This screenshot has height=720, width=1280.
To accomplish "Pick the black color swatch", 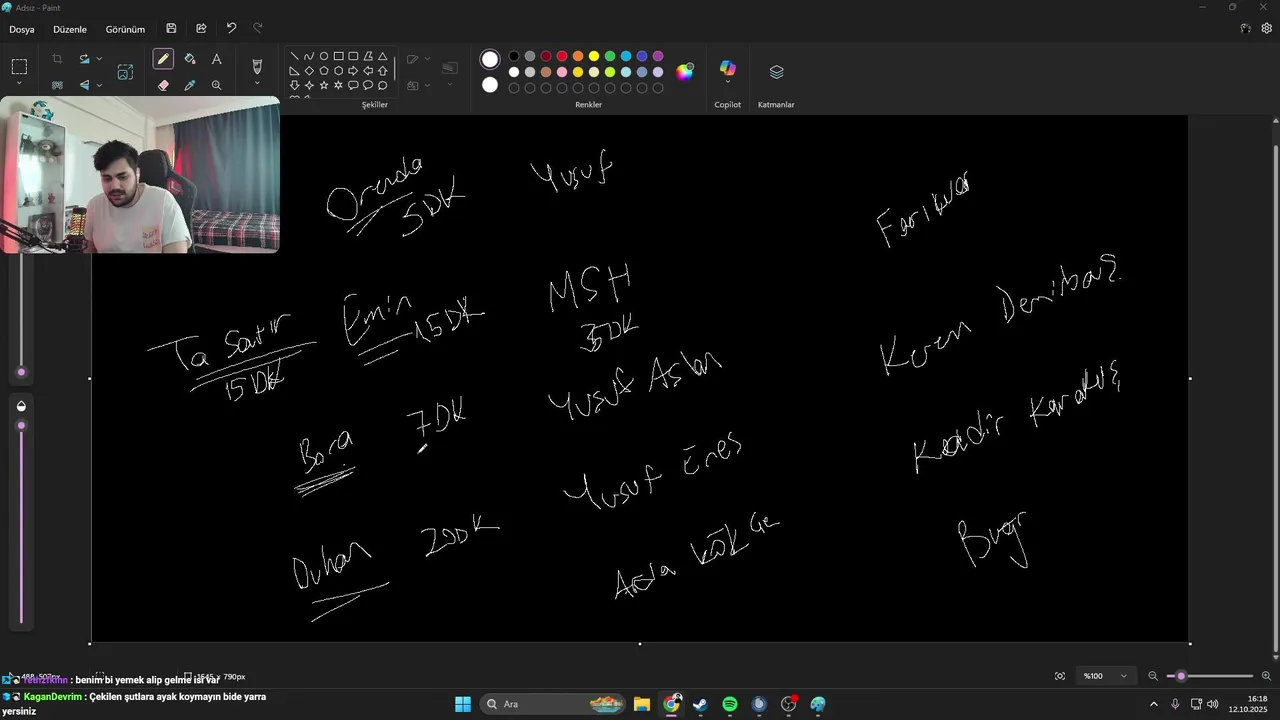I will 514,56.
